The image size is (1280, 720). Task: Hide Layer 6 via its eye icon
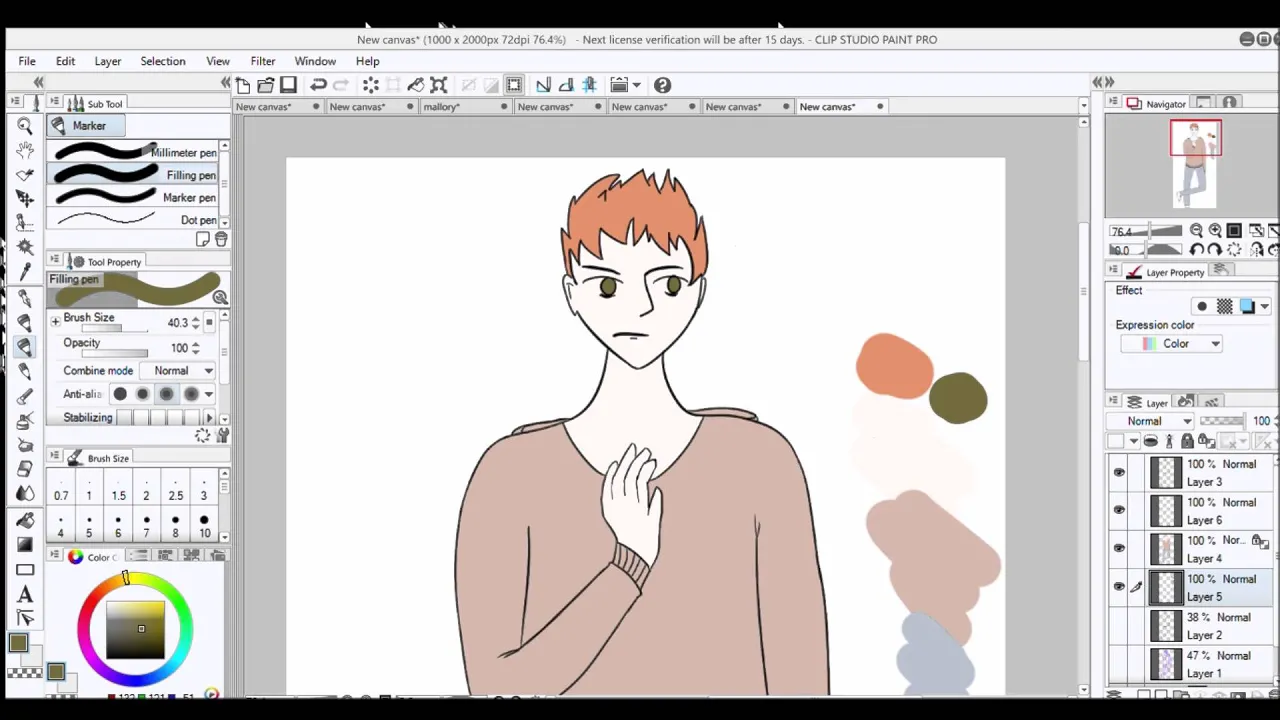tap(1119, 511)
